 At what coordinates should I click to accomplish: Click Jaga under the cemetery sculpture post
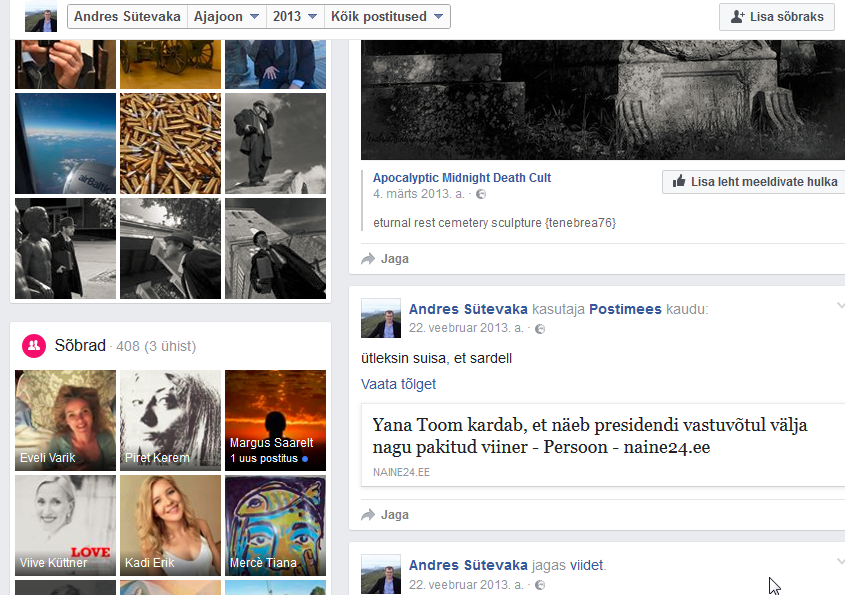tap(394, 259)
